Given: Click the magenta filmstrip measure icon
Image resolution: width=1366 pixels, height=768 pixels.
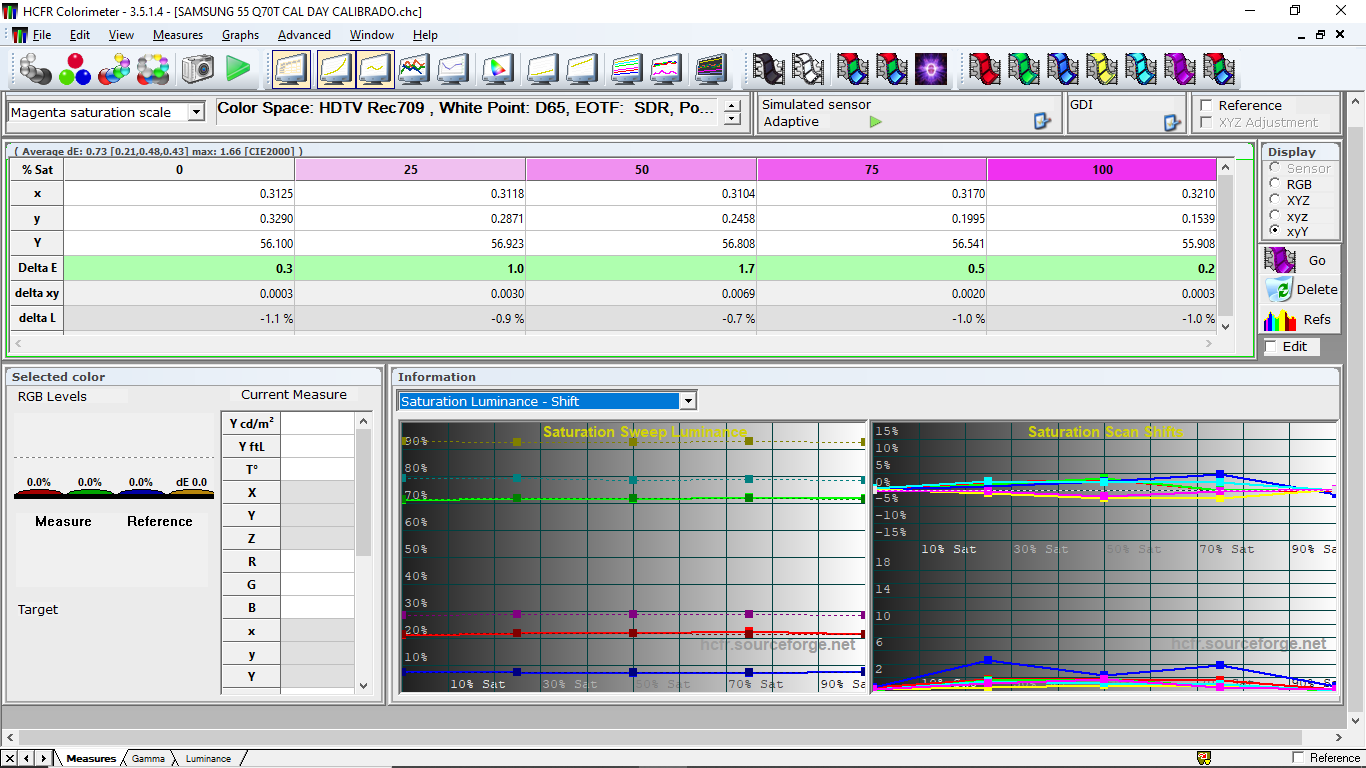Looking at the screenshot, I should (1179, 69).
